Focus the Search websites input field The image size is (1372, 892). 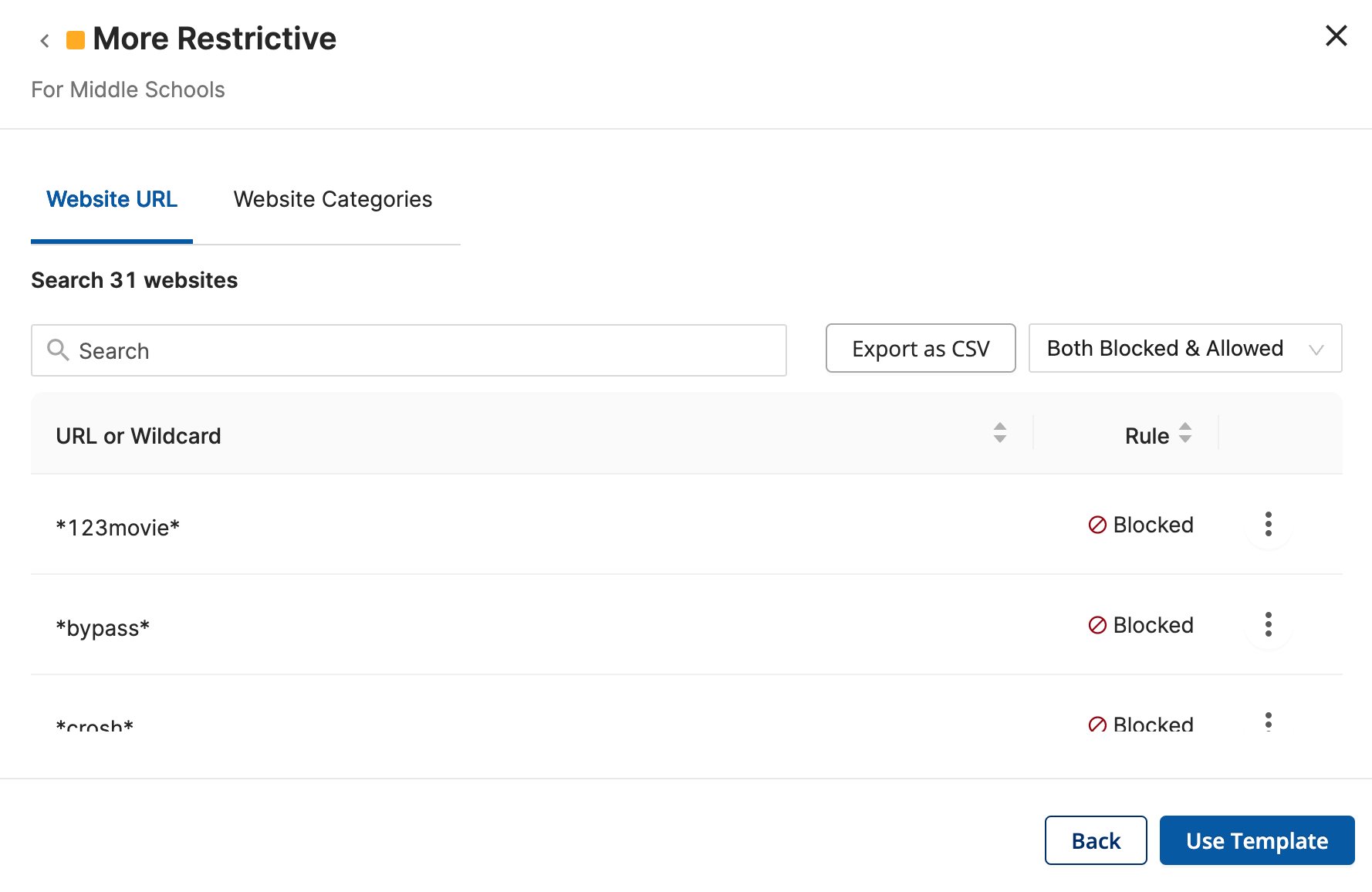point(409,350)
